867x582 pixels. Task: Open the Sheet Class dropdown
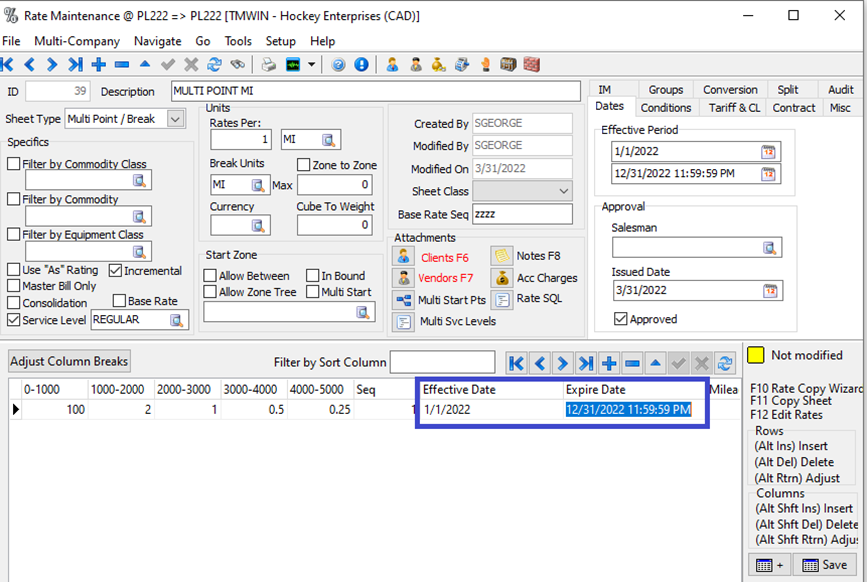coord(562,191)
